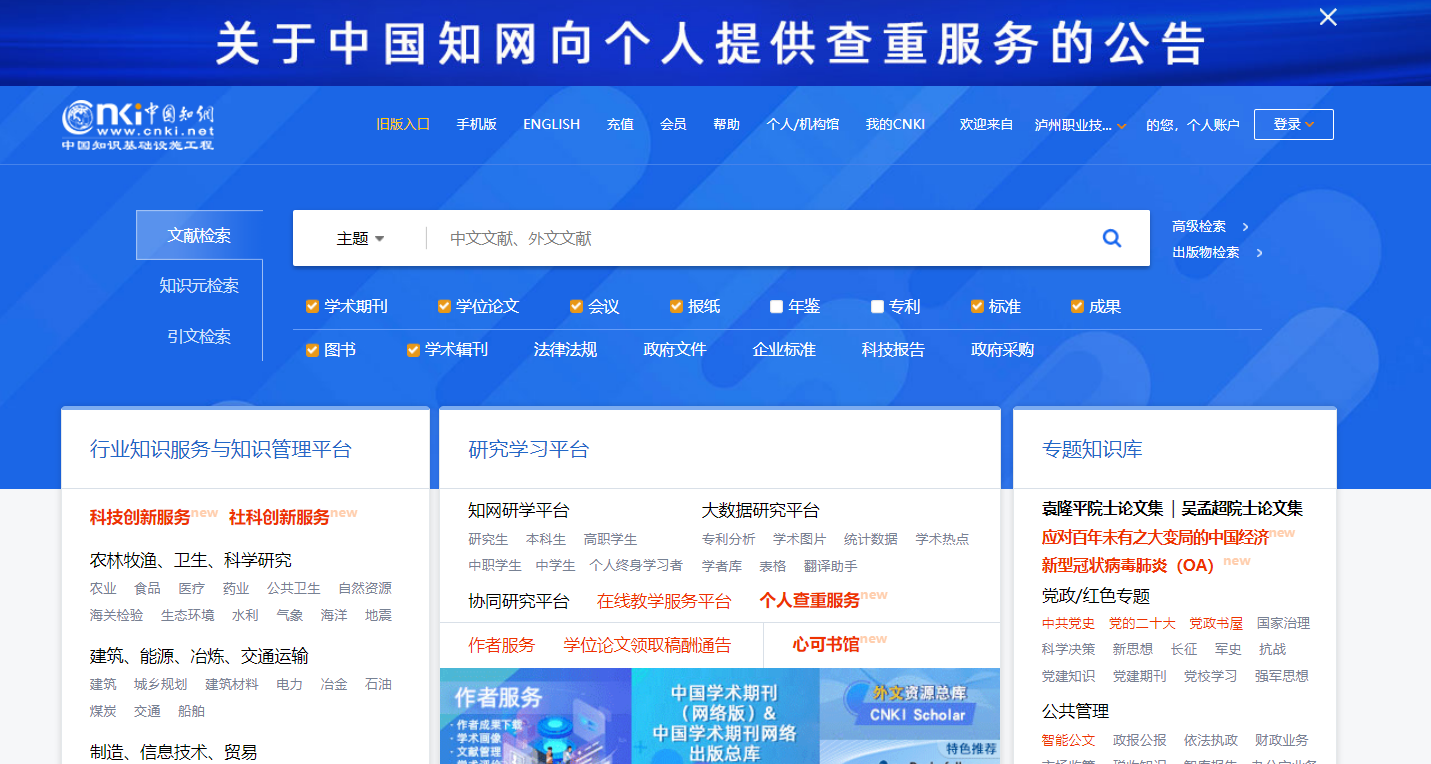Open the 登录 dropdown button
This screenshot has width=1431, height=764.
pos(1293,124)
